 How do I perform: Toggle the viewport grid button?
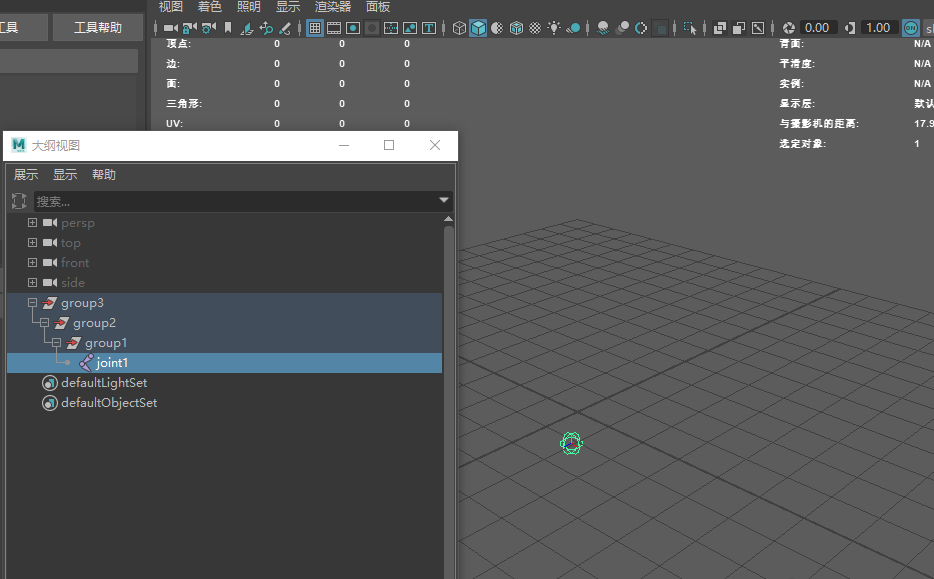click(x=315, y=28)
